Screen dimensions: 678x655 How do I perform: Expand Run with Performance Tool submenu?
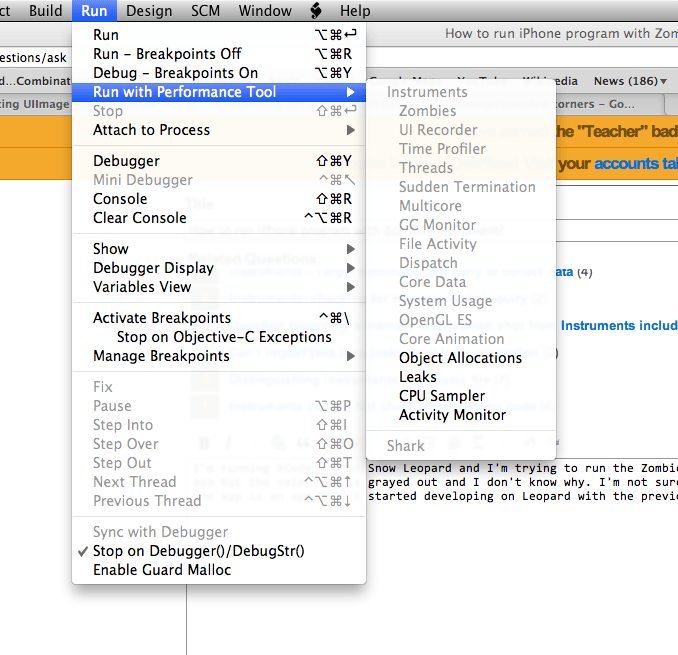tap(219, 92)
